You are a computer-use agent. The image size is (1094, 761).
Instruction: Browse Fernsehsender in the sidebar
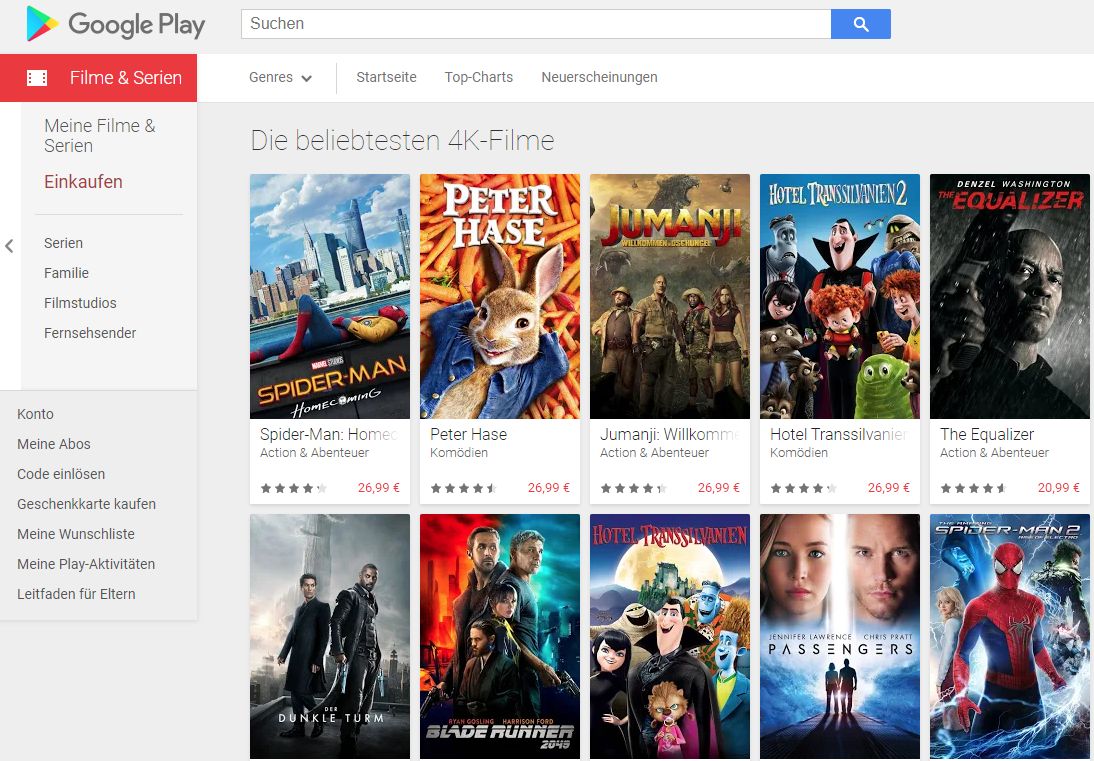click(90, 333)
